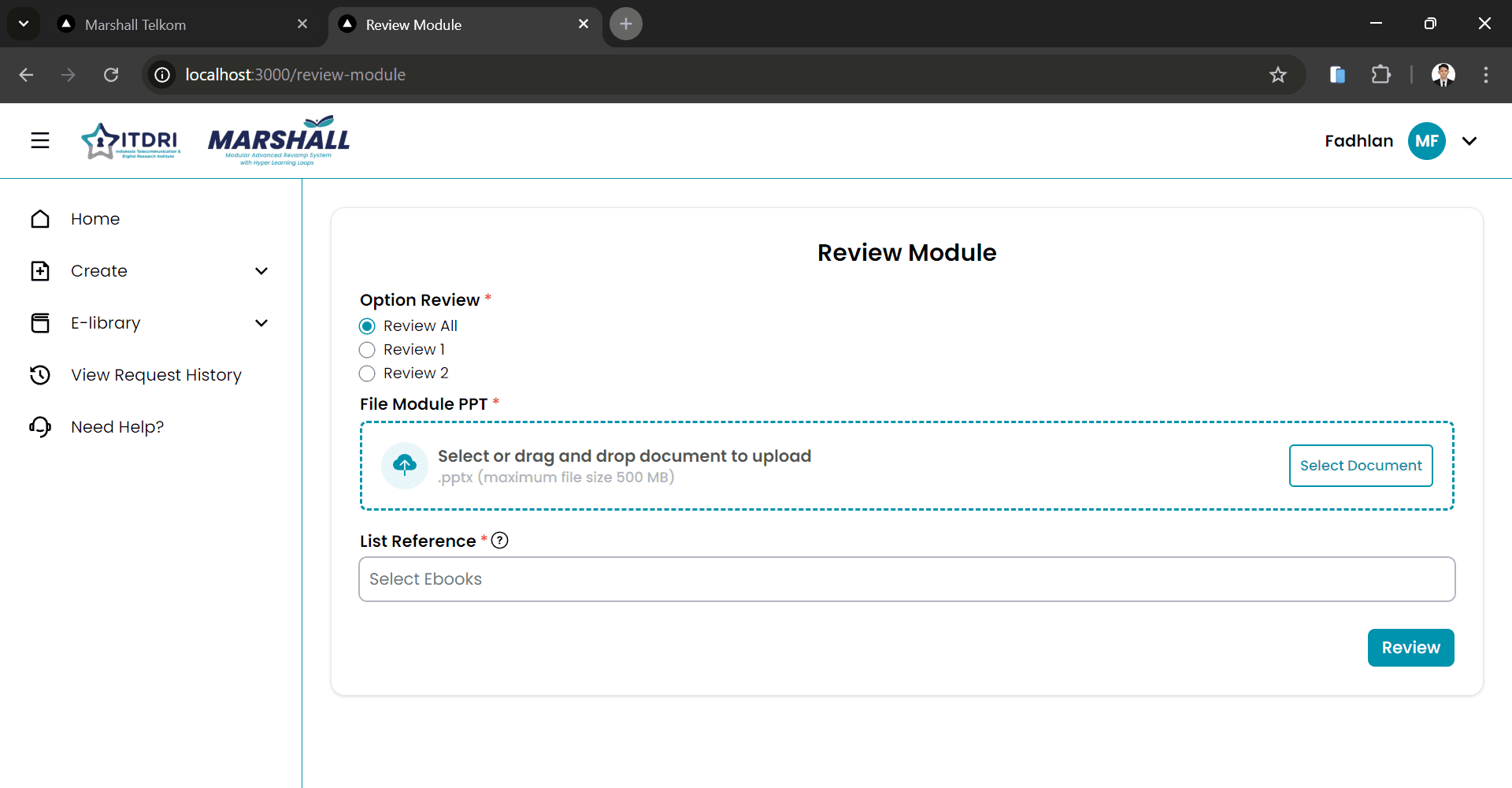Screen dimensions: 1512x788
Task: Click the cloud upload icon
Action: tap(405, 465)
